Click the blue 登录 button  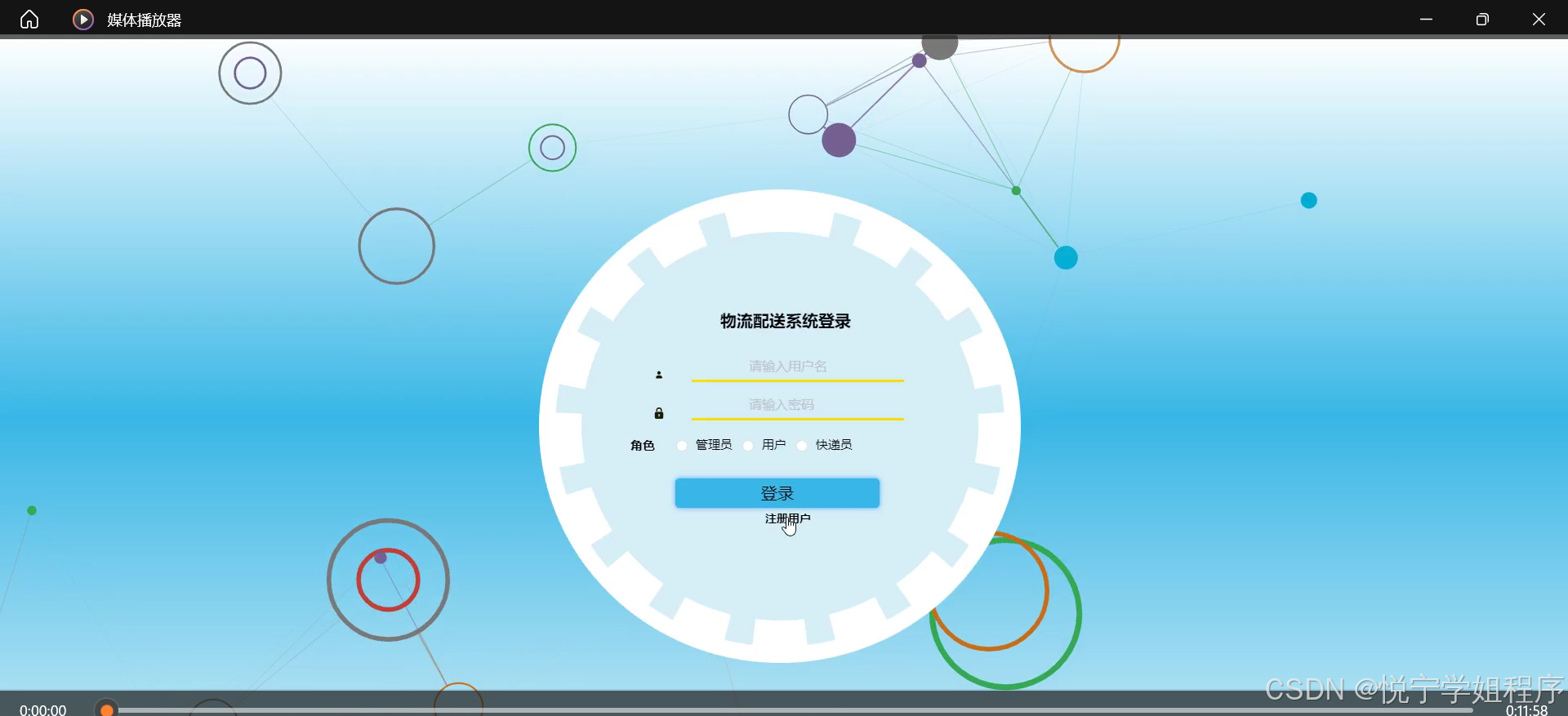pos(777,493)
